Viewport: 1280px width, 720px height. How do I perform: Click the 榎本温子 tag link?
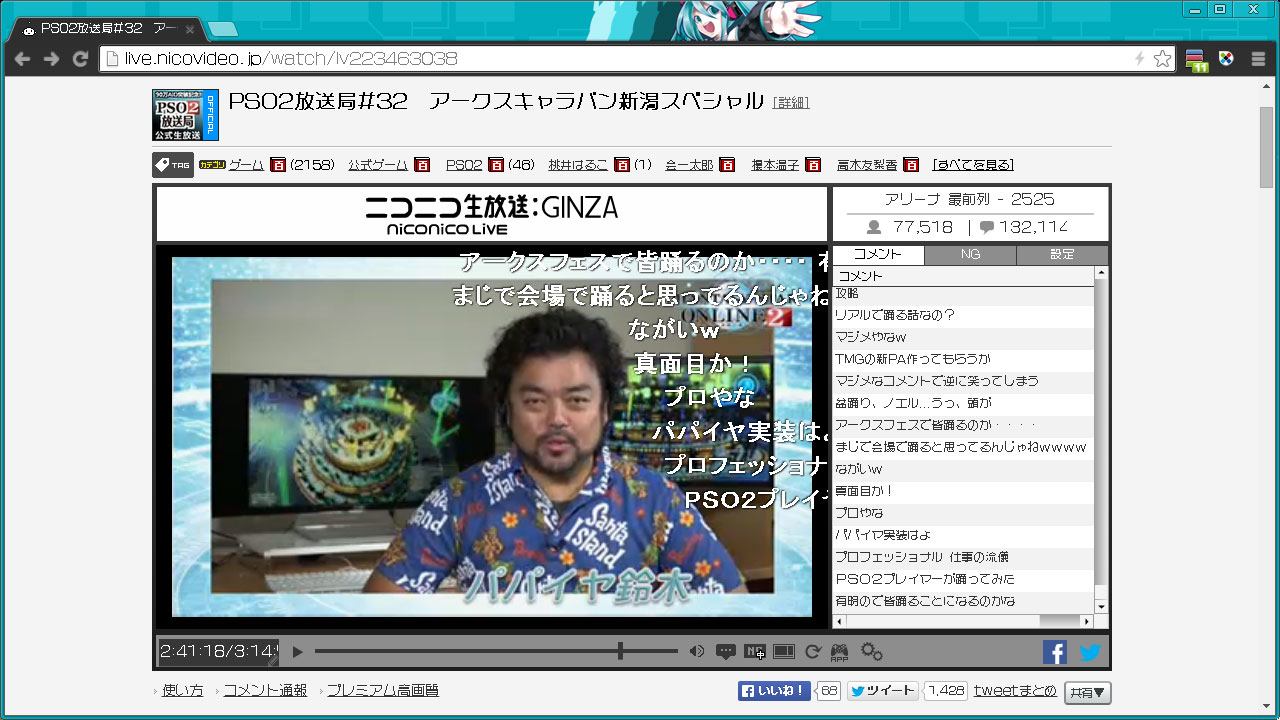(x=775, y=165)
